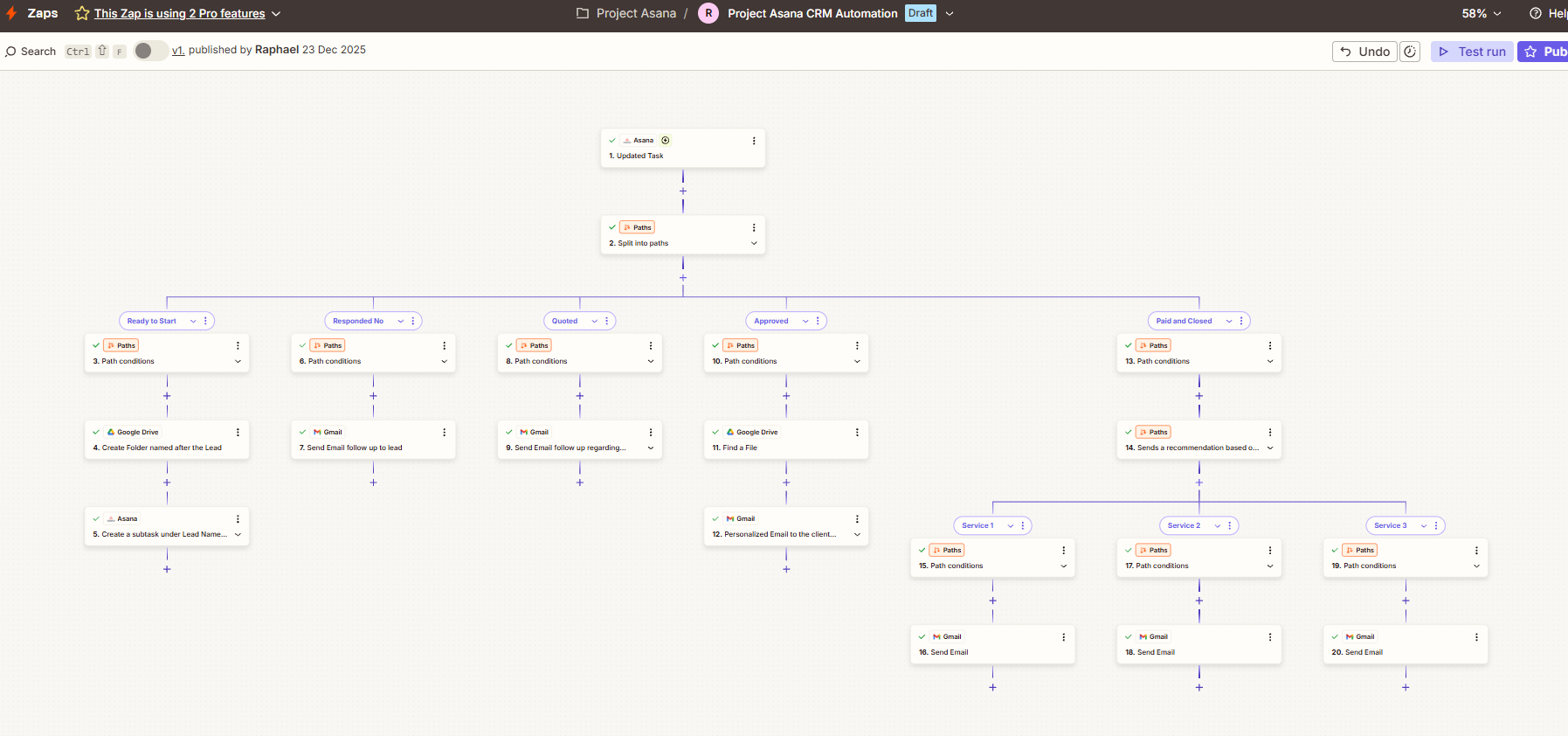
Task: Open step 4 Create Folder Google Drive card
Action: tap(167, 440)
